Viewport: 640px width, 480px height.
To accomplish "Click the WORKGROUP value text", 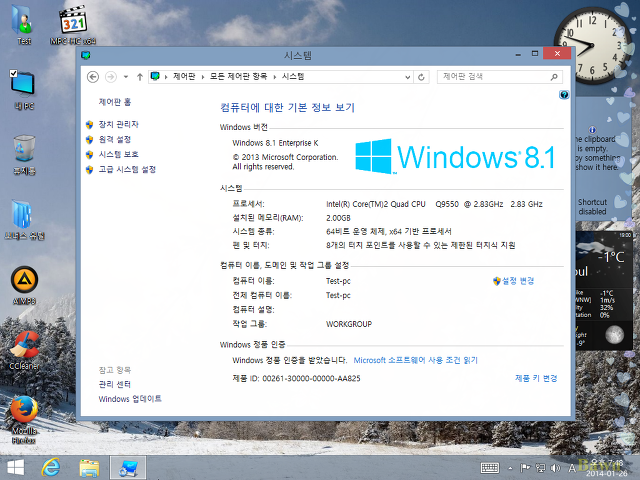I will click(x=349, y=324).
